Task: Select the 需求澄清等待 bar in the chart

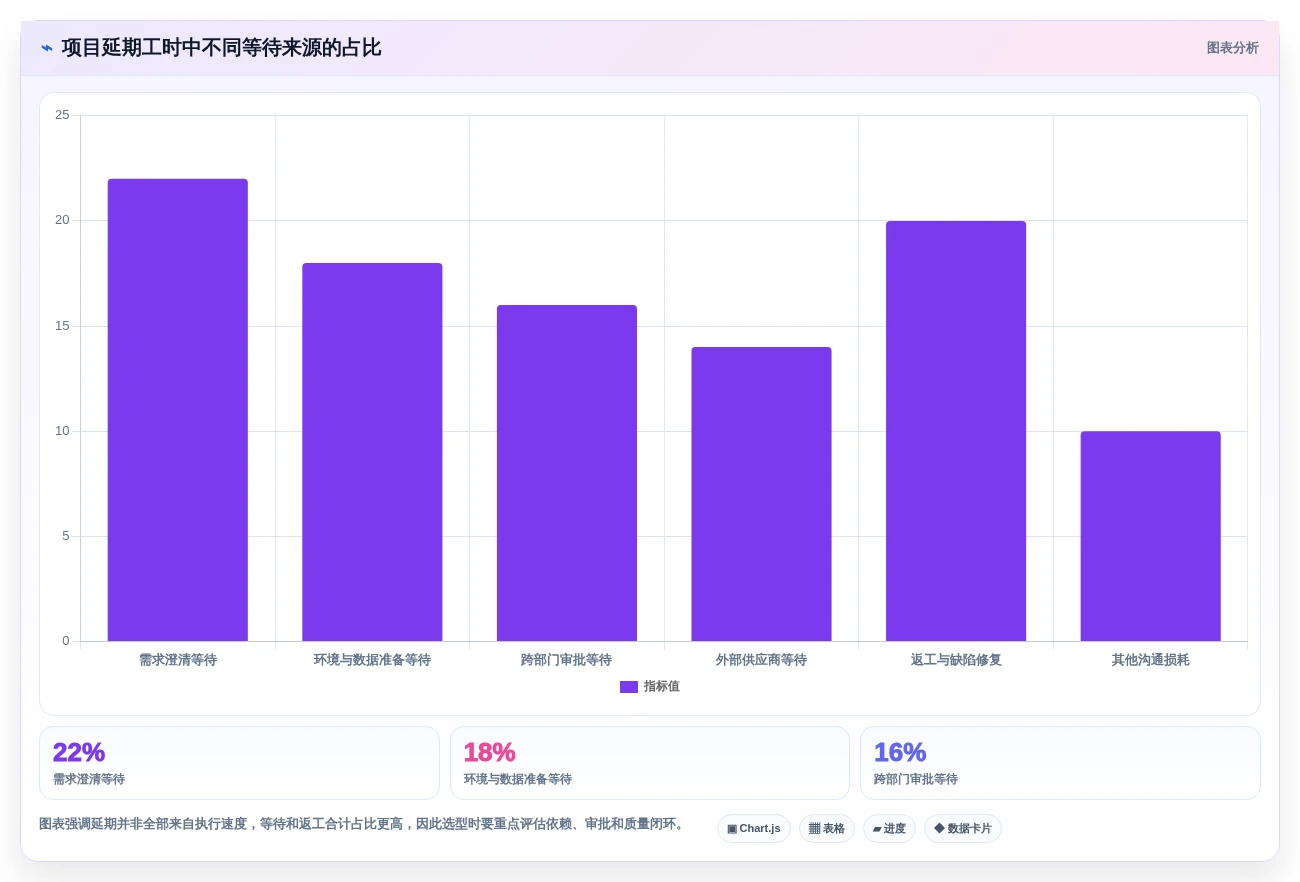Action: coord(178,410)
